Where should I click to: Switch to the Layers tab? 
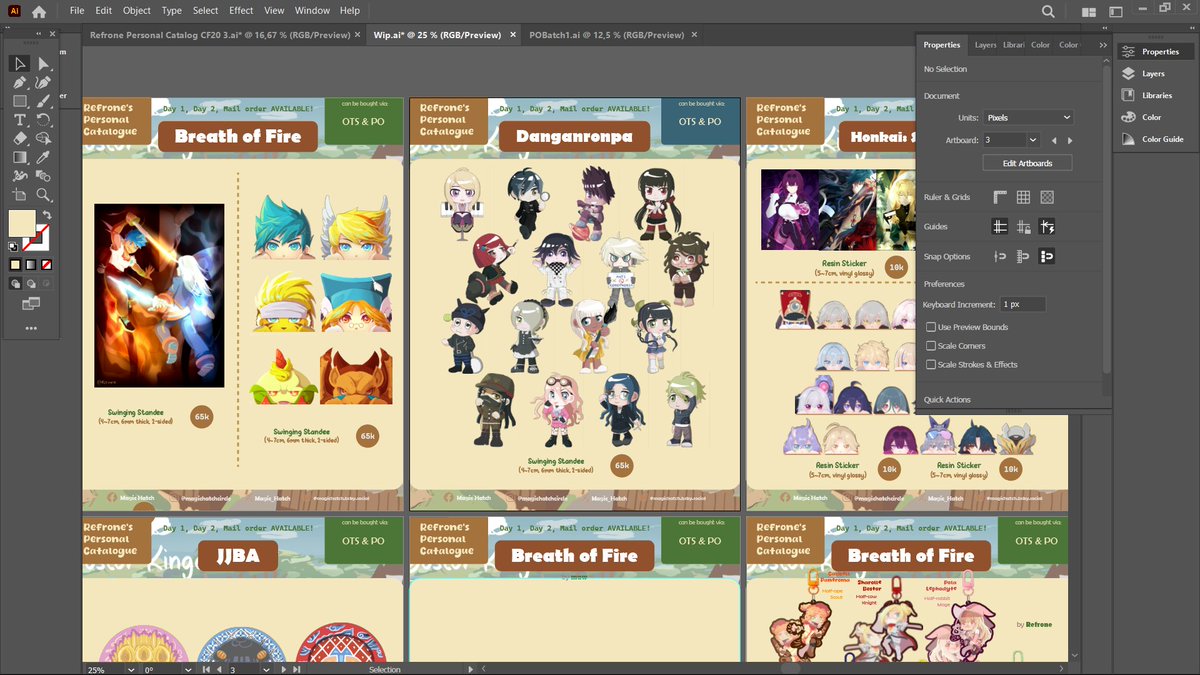[x=985, y=45]
